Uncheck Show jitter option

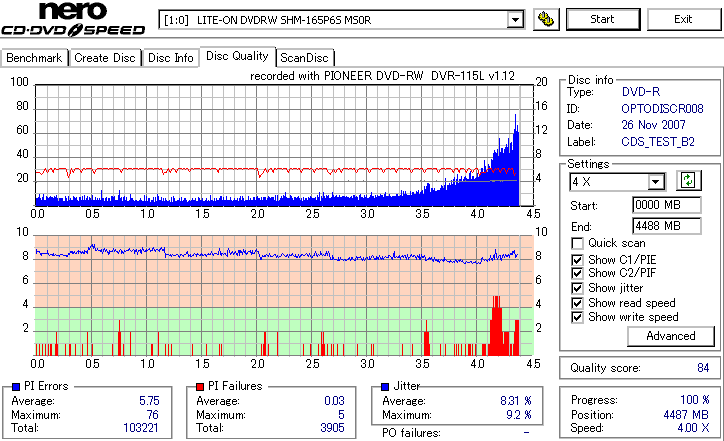tap(577, 288)
